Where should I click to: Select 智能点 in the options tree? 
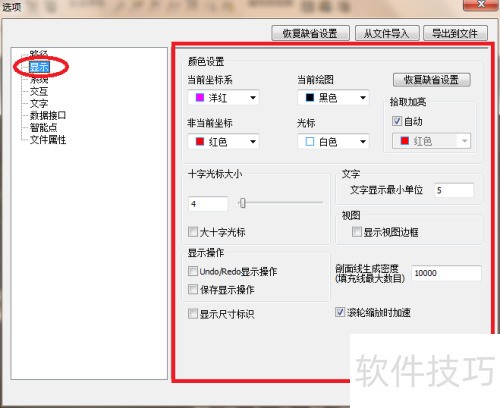click(43, 127)
